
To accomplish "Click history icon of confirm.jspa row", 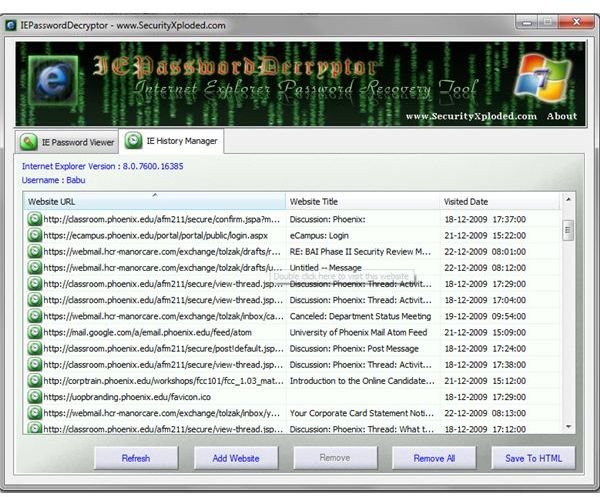I will 34,219.
